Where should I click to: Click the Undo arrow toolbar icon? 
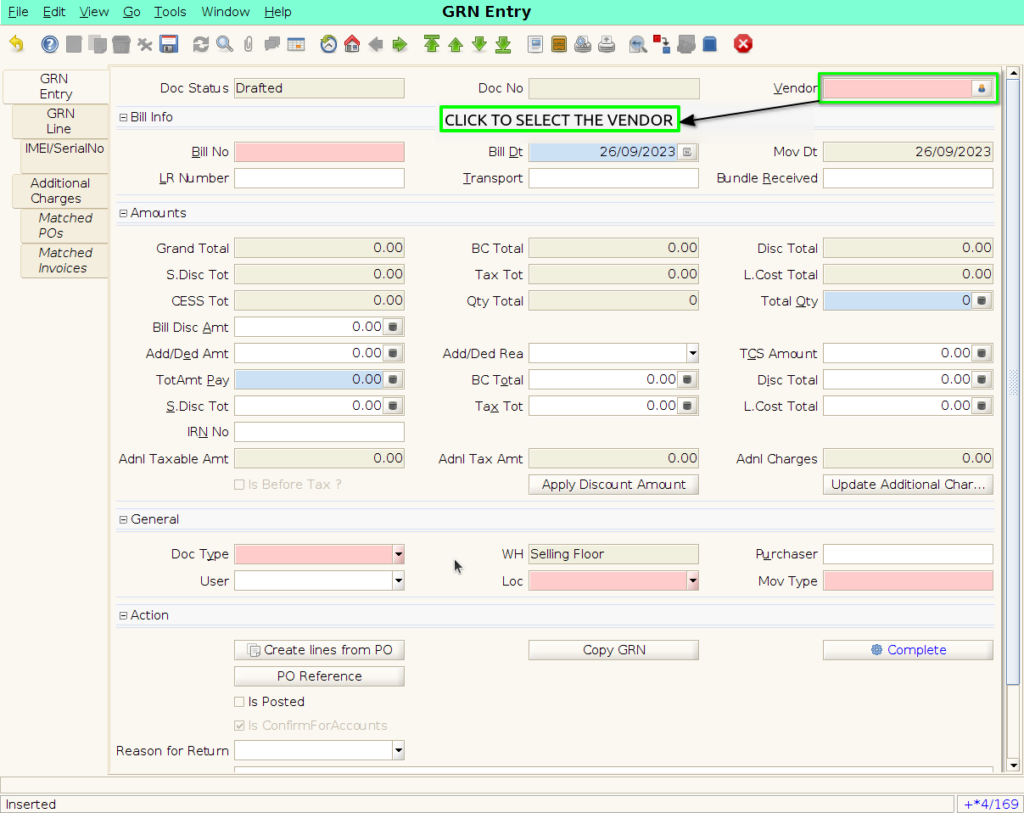[17, 44]
